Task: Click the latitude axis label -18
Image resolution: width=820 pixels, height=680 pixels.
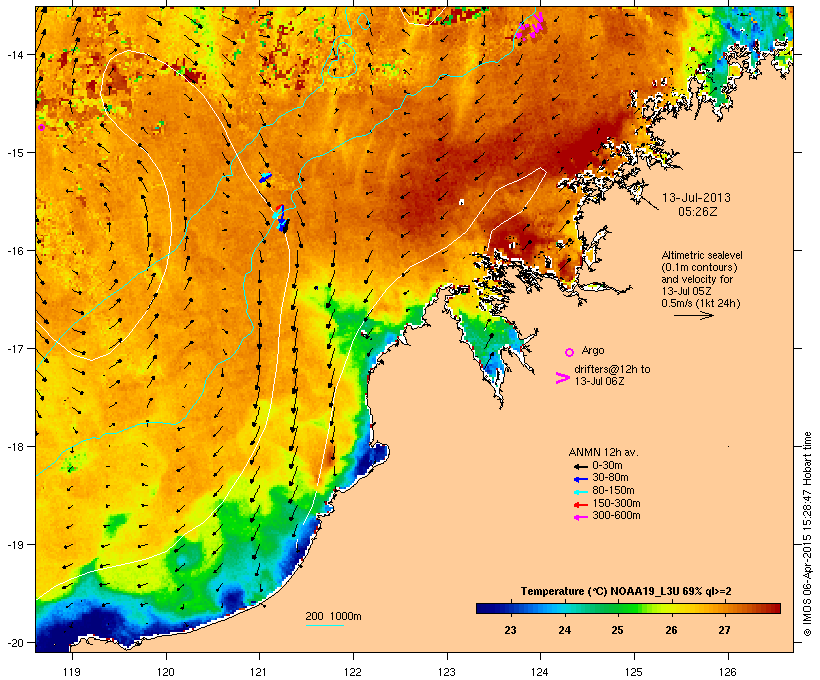Action: [15, 447]
